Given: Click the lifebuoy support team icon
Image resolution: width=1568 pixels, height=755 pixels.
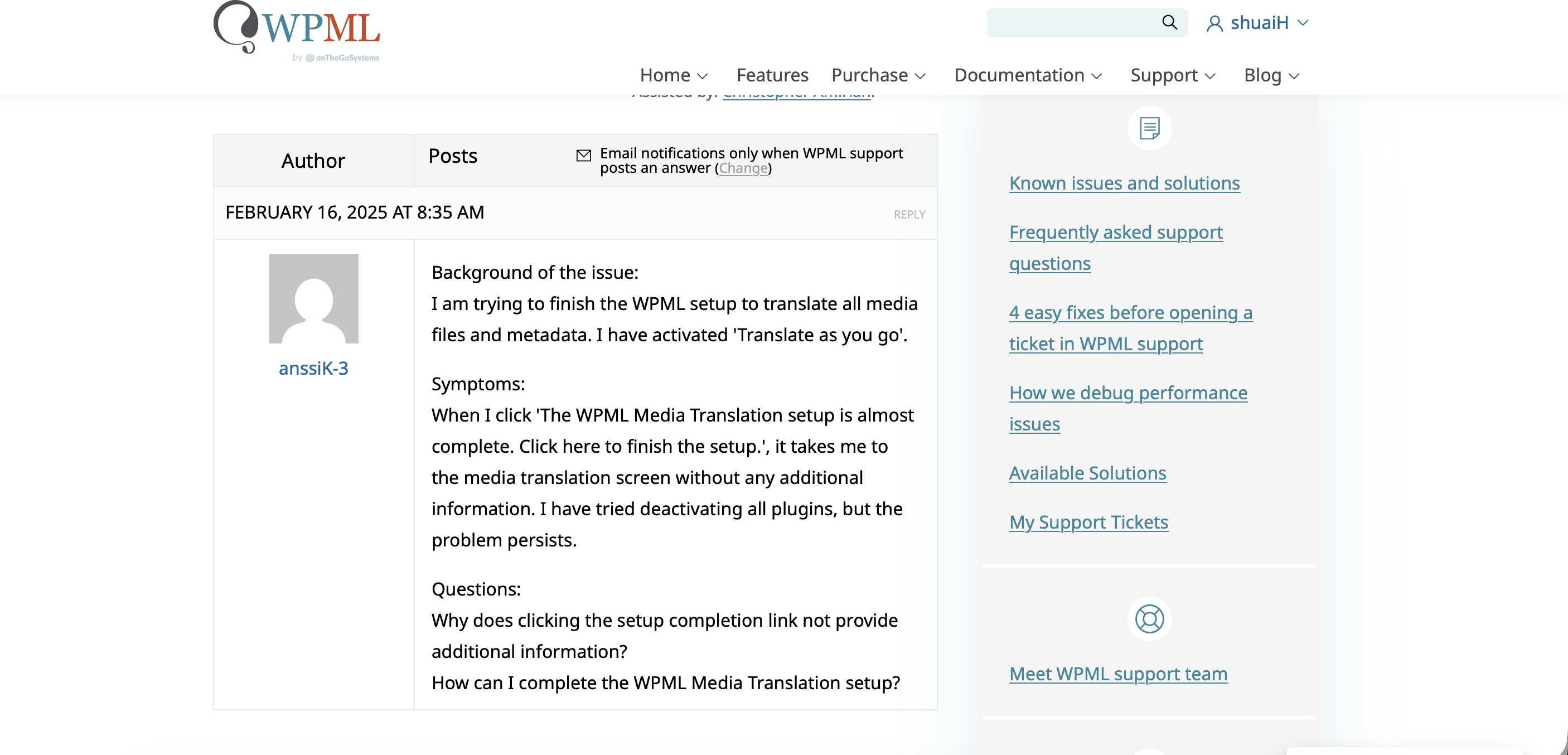Looking at the screenshot, I should [1149, 618].
